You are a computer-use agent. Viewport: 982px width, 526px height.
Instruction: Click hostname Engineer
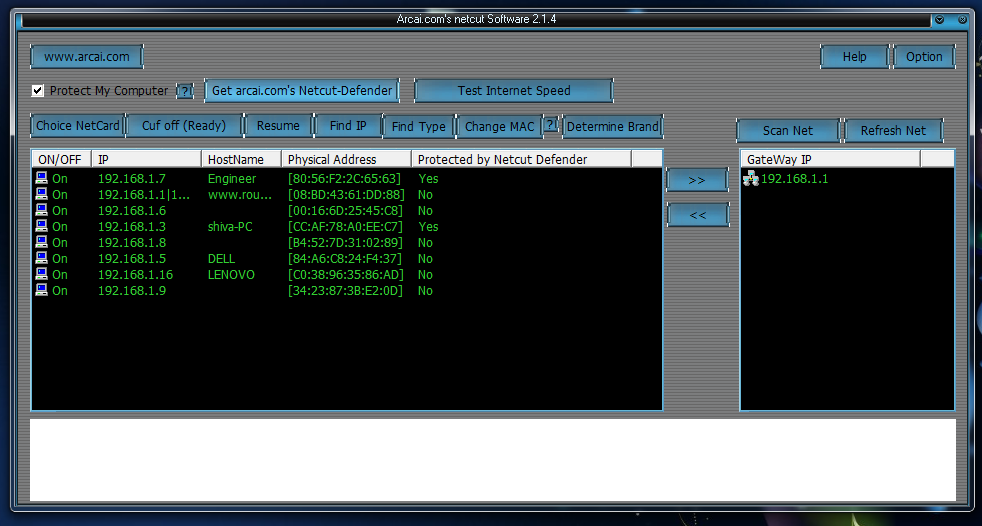point(232,178)
